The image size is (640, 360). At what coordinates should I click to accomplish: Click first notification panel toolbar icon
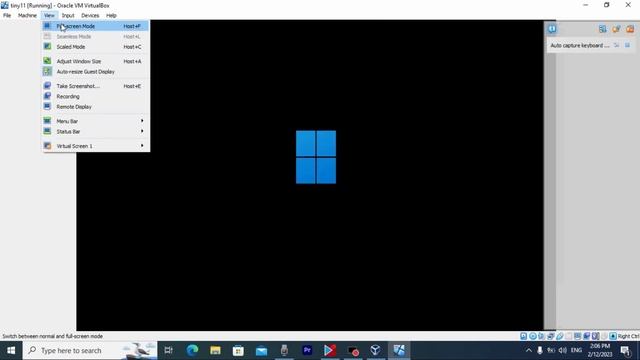pos(602,29)
